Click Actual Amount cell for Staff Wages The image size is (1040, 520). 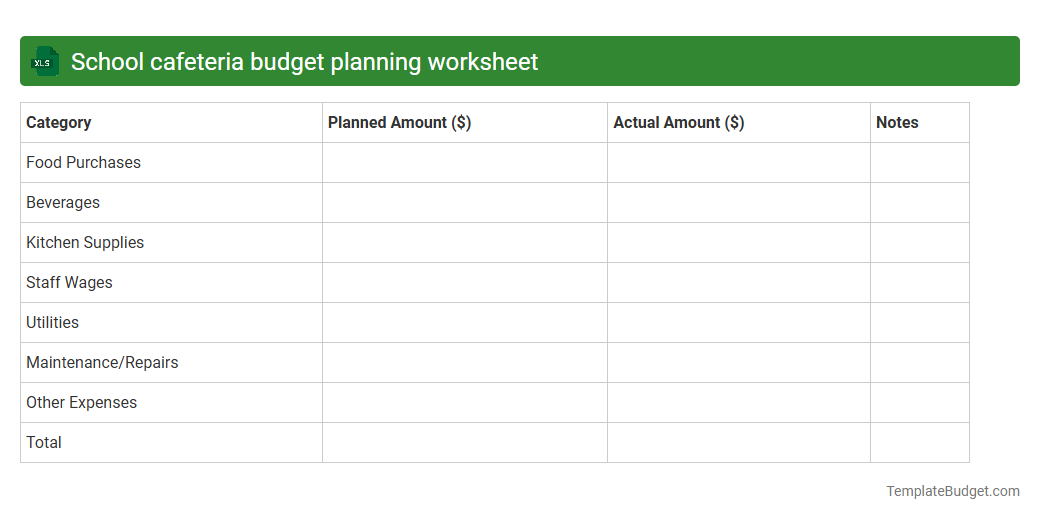[x=739, y=283]
